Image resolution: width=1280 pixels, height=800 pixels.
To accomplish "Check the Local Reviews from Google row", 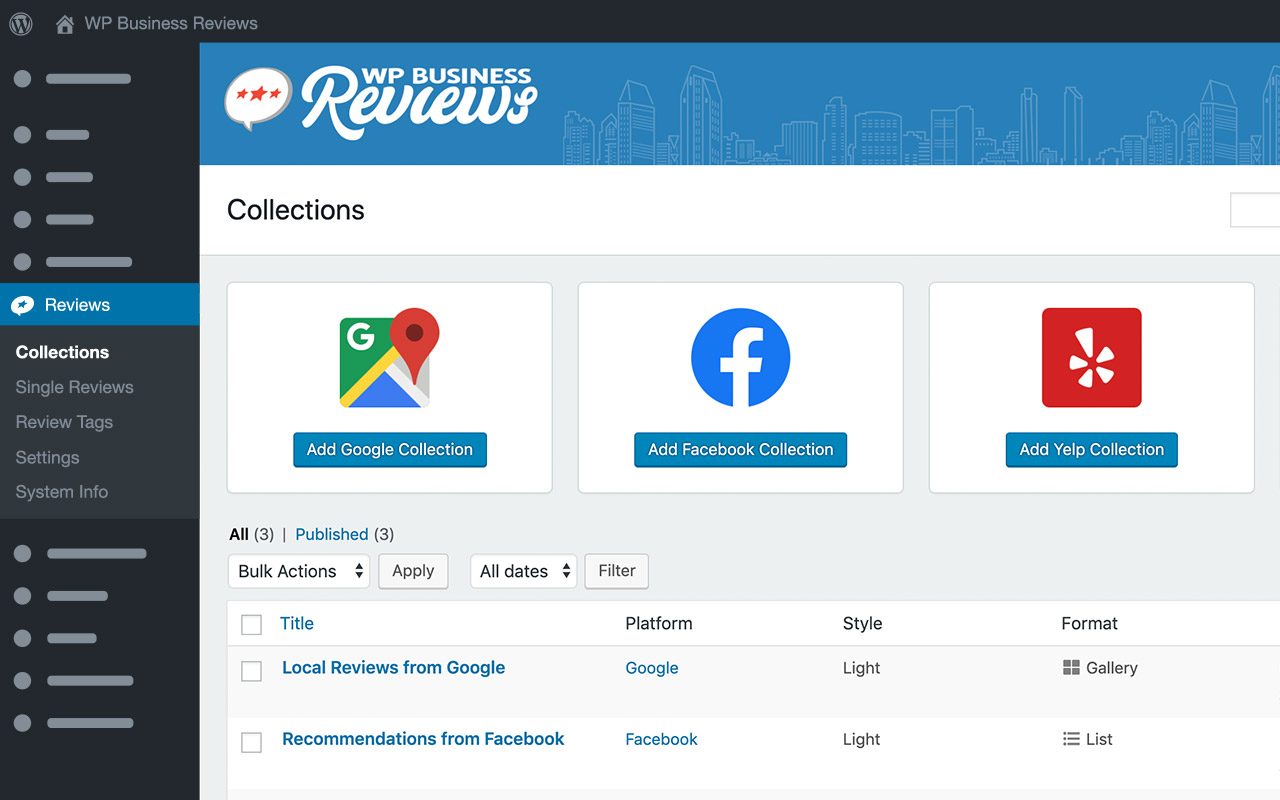I will click(251, 671).
